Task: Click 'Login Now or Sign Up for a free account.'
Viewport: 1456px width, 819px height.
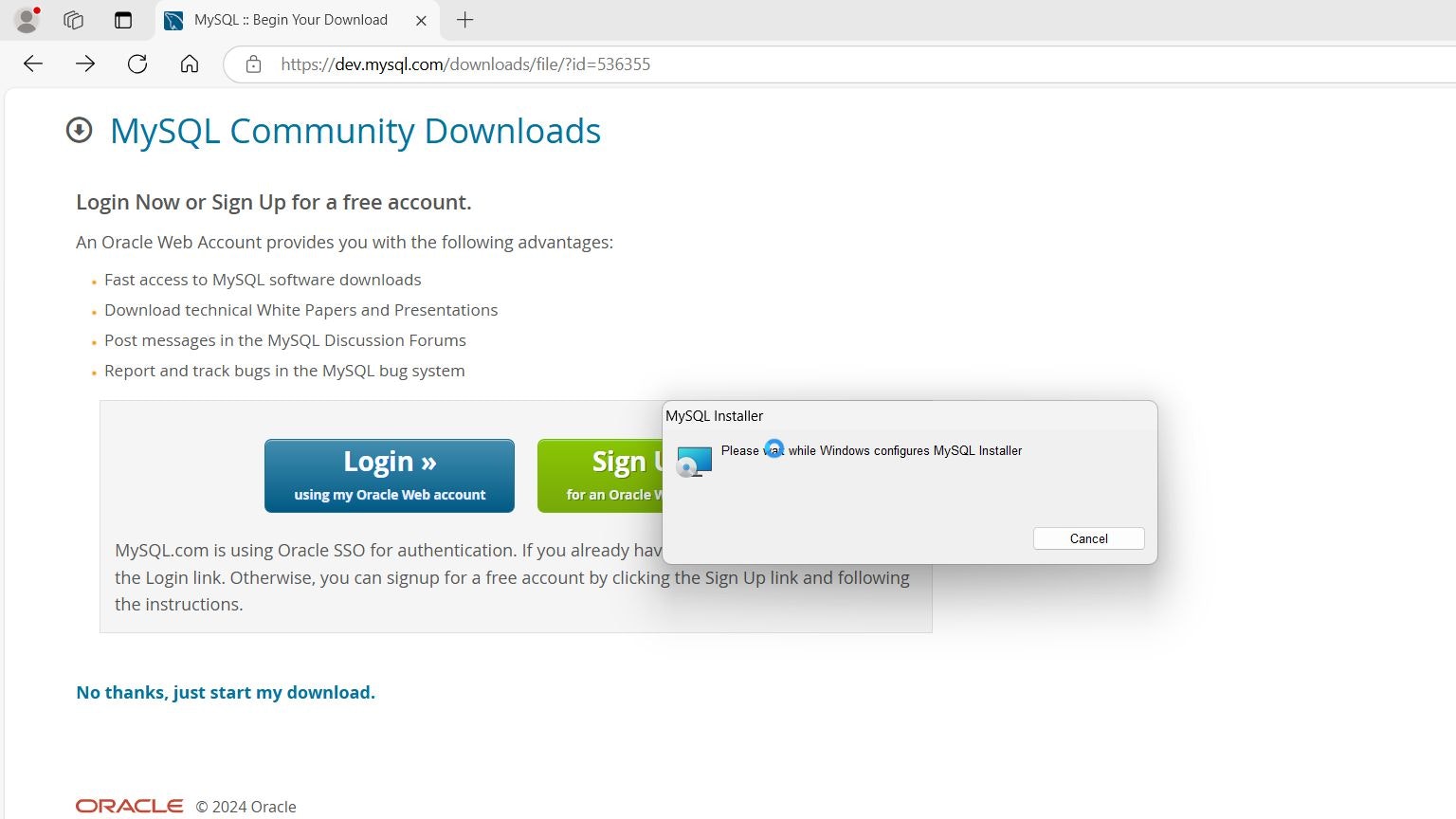Action: tap(274, 202)
